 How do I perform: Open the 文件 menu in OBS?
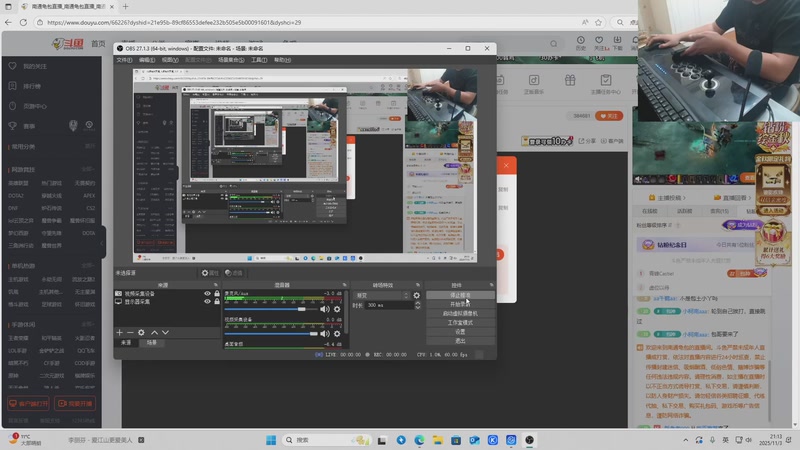tap(124, 60)
